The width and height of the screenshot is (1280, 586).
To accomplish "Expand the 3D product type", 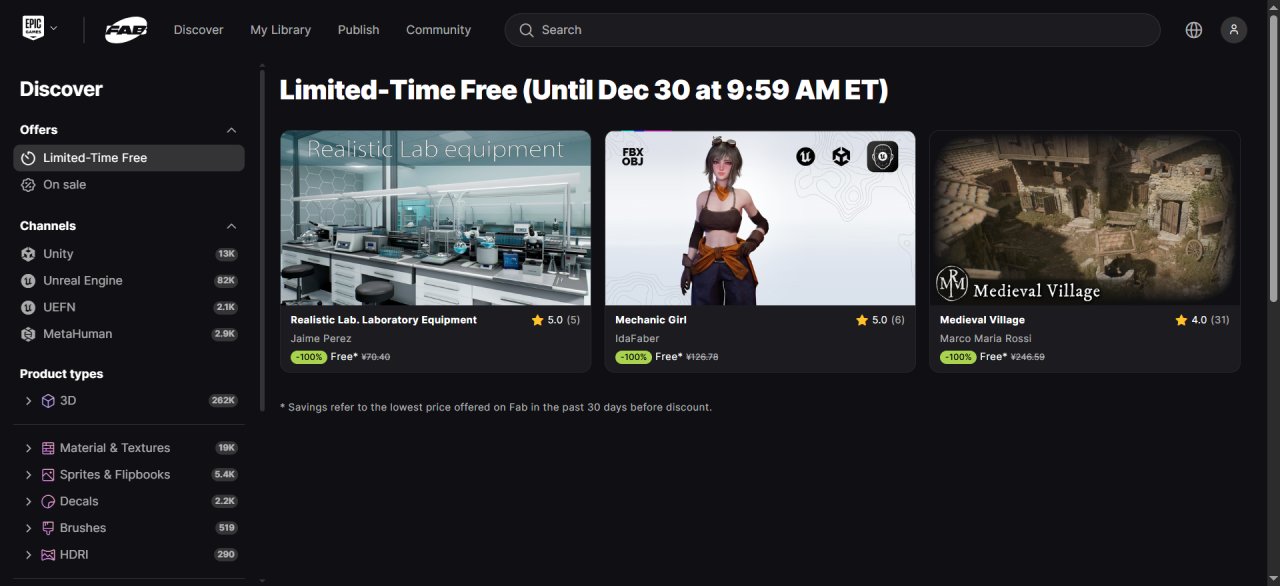I will pos(28,401).
